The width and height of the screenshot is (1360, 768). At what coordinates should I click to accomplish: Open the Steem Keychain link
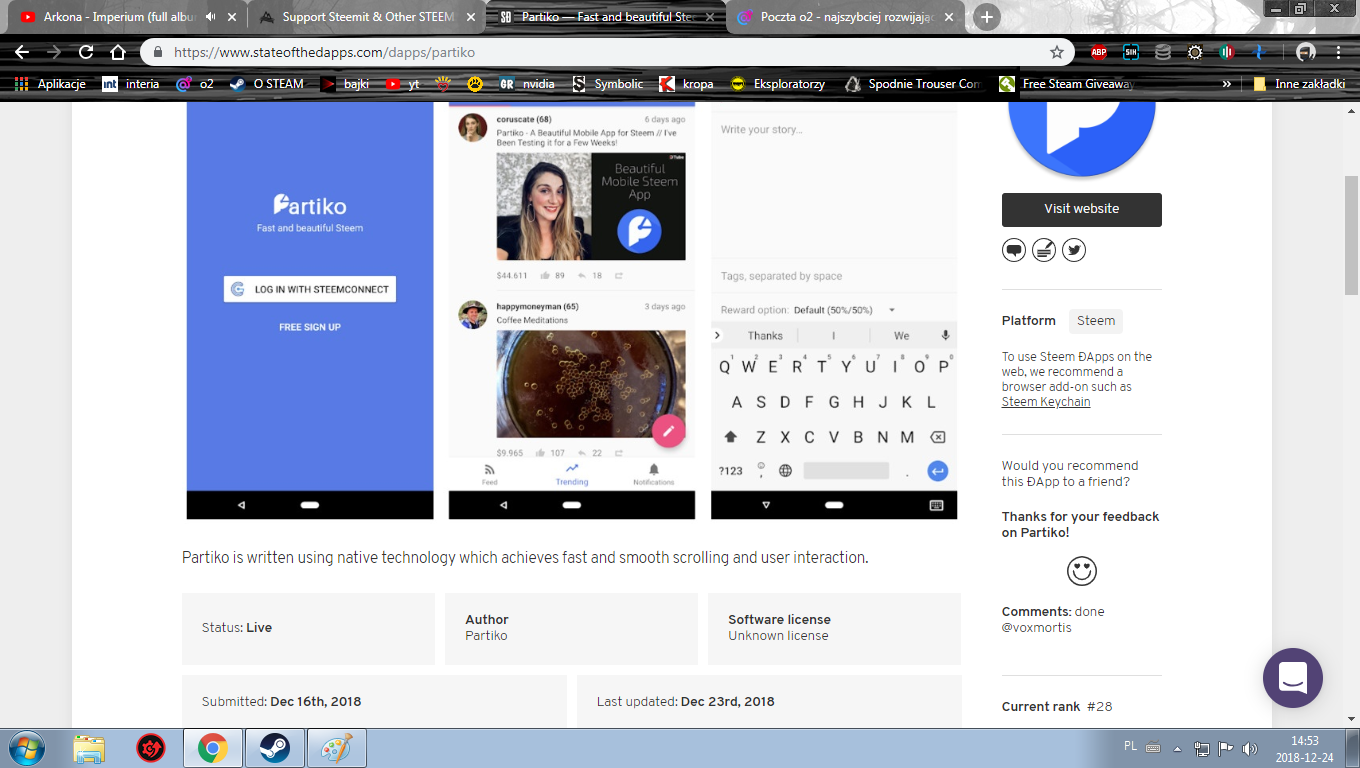[1046, 402]
